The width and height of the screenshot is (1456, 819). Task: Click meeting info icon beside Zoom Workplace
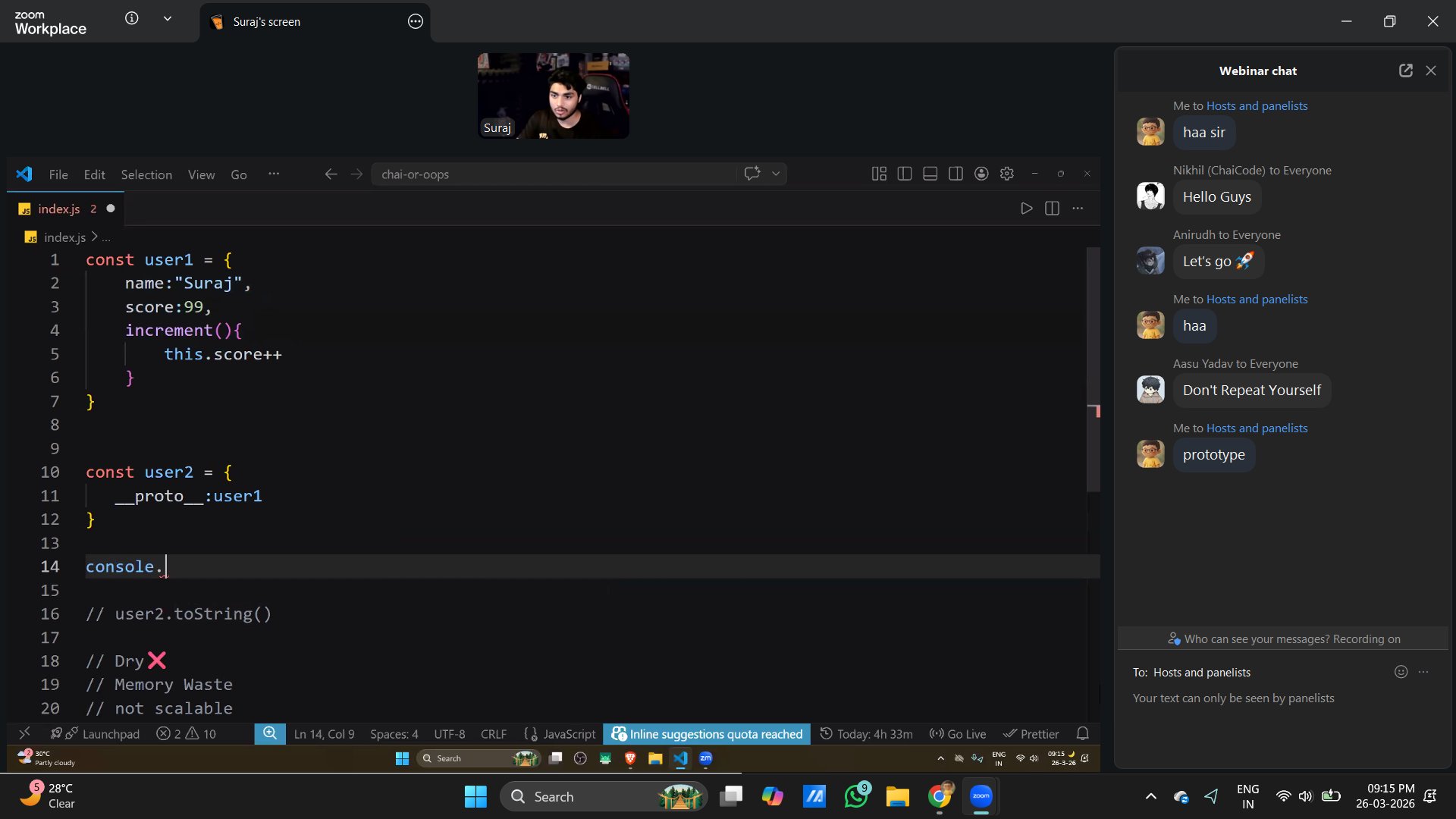[132, 19]
